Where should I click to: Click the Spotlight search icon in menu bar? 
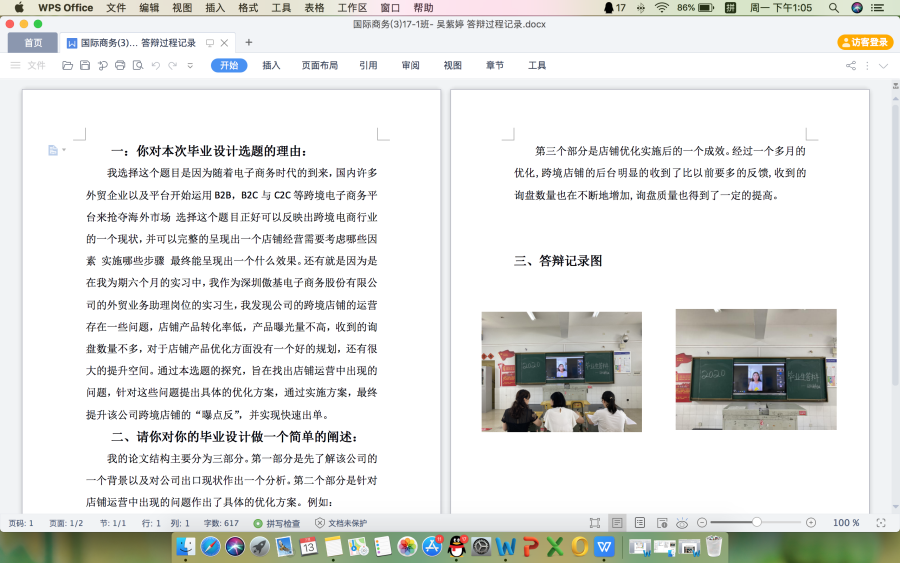(833, 8)
